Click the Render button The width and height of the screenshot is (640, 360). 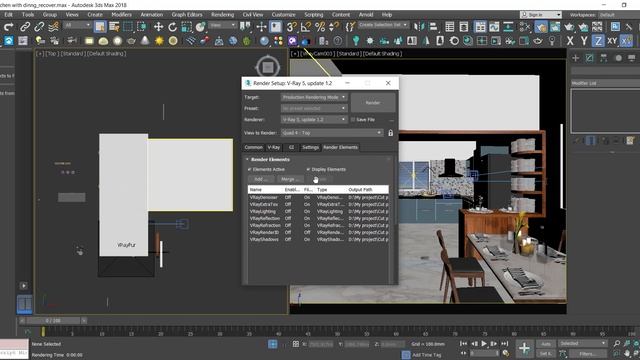(x=373, y=103)
